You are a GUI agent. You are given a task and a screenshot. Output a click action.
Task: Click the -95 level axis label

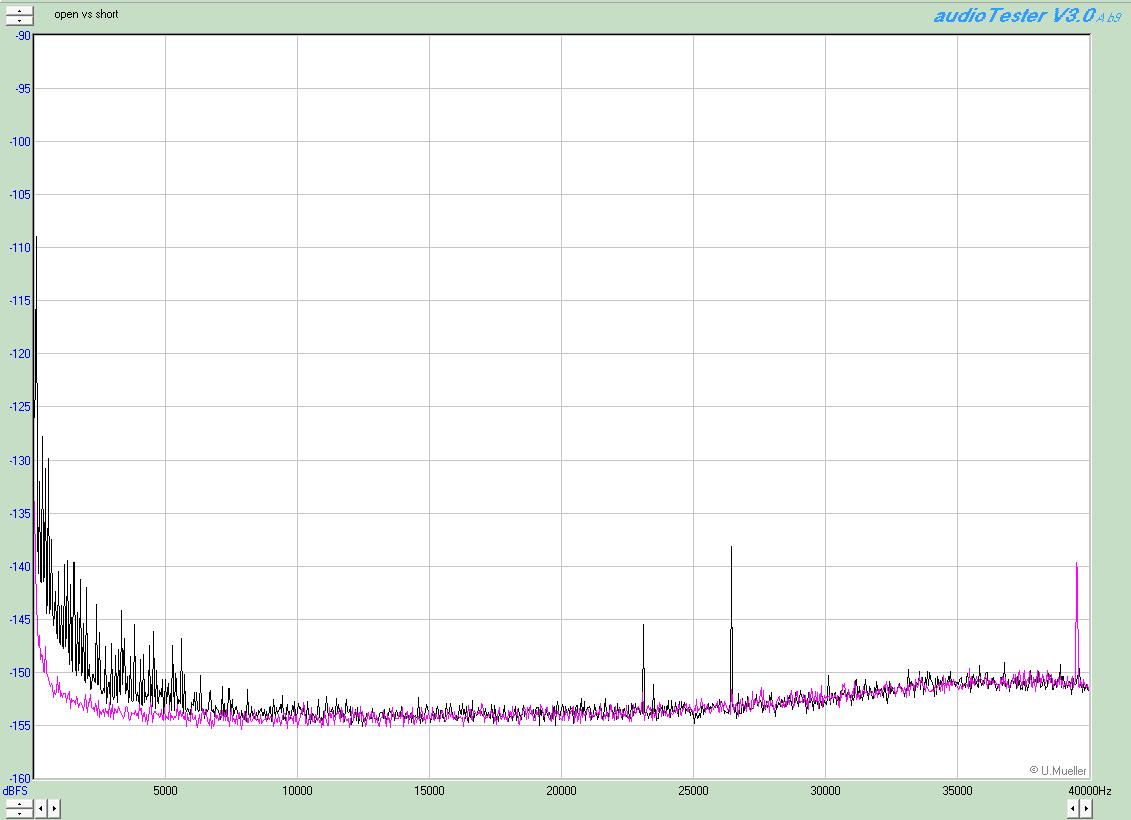pyautogui.click(x=23, y=89)
